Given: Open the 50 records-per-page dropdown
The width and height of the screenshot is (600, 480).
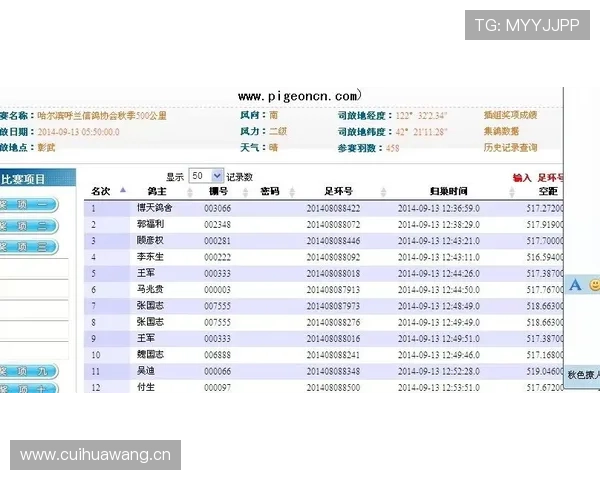Looking at the screenshot, I should tap(206, 176).
